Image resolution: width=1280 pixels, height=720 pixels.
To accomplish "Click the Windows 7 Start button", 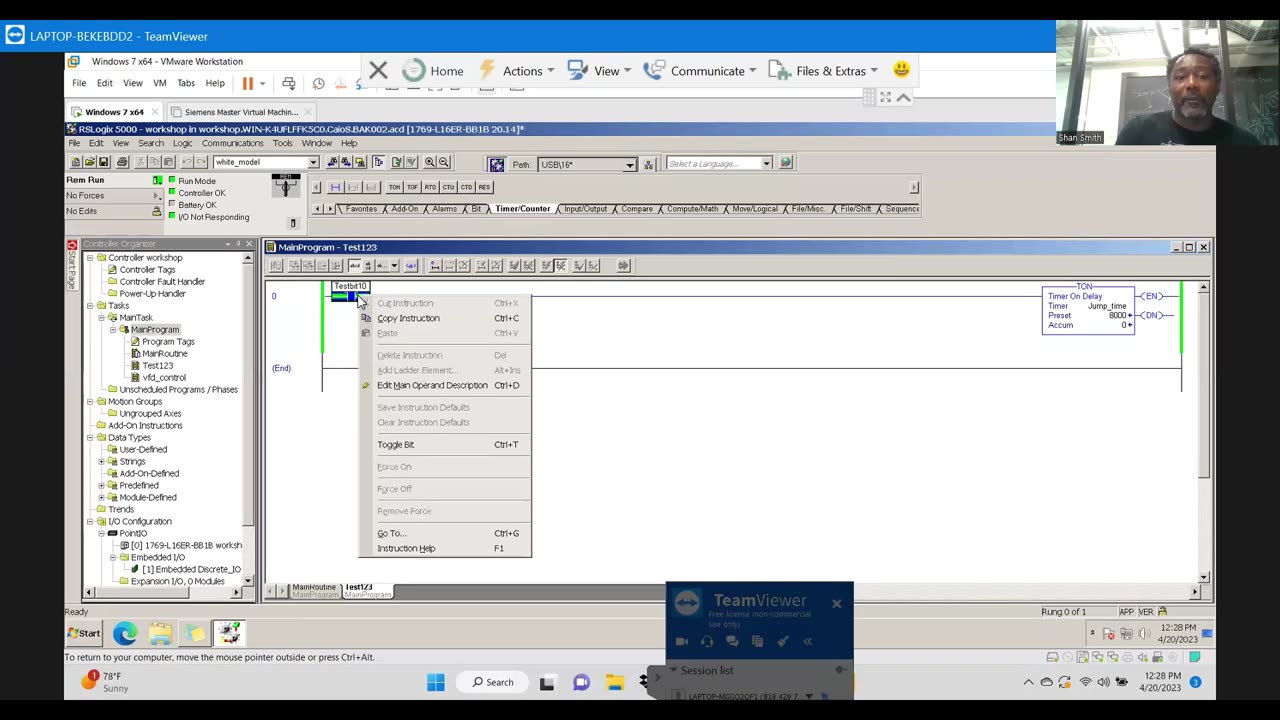I will (84, 633).
